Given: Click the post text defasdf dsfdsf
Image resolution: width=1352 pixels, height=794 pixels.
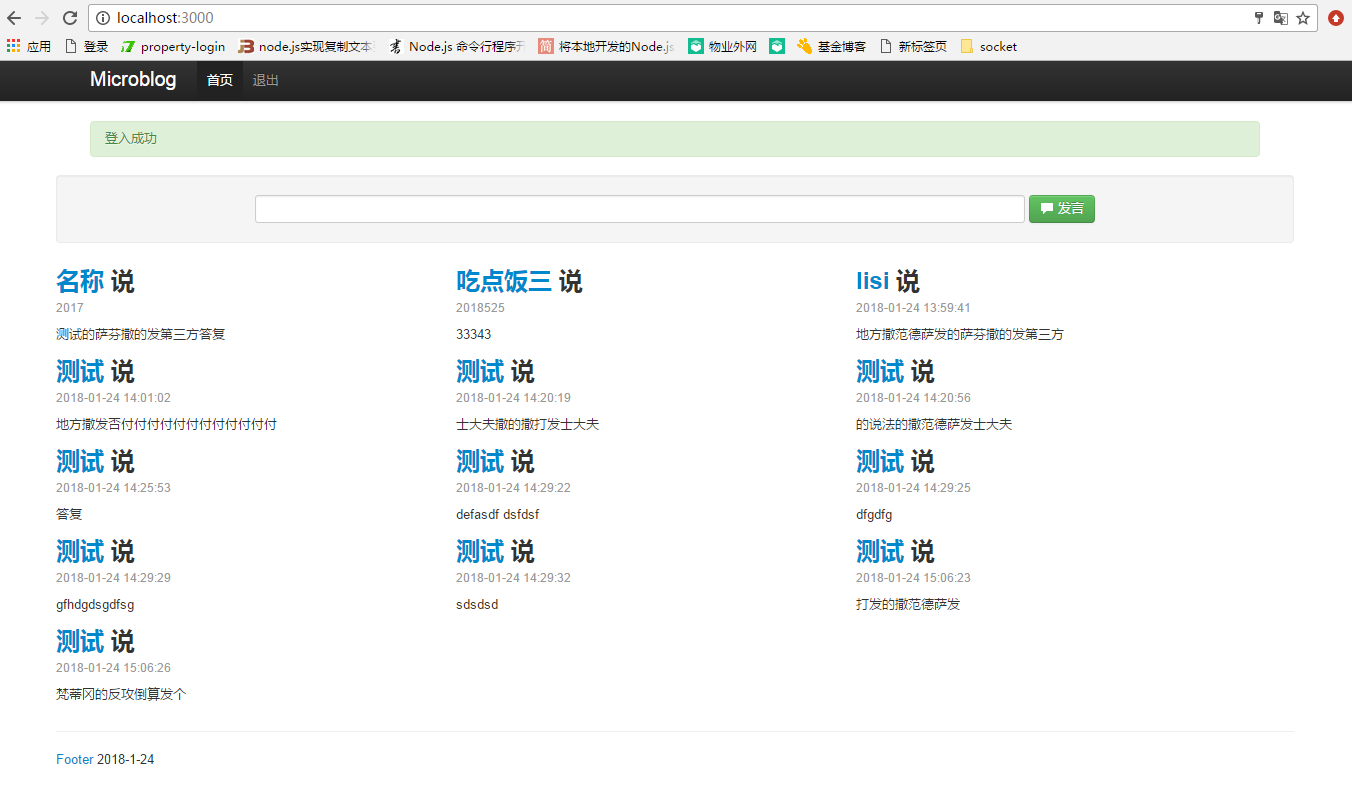Looking at the screenshot, I should pos(498,514).
